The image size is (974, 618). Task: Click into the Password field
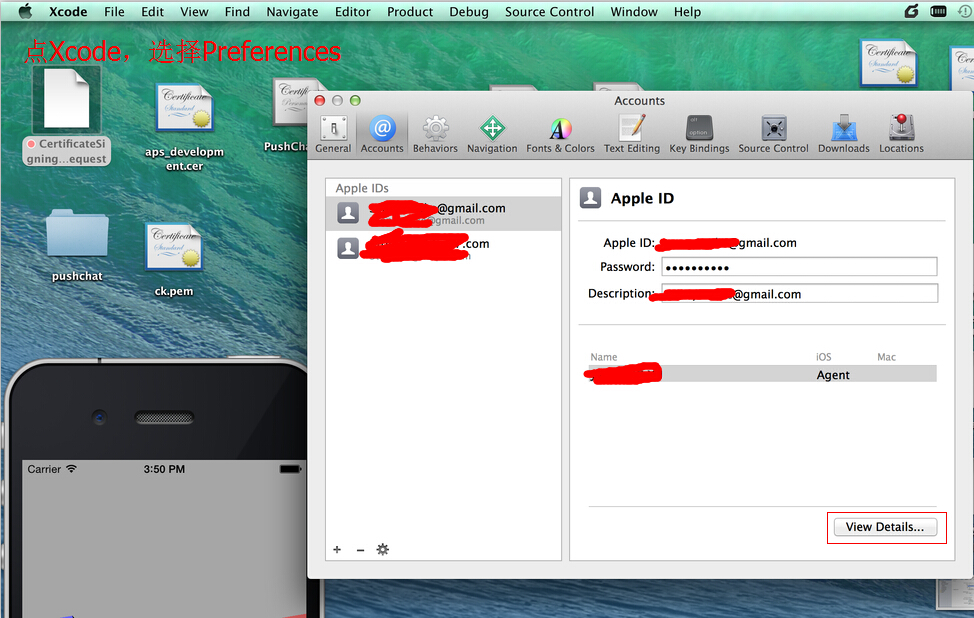pos(799,267)
